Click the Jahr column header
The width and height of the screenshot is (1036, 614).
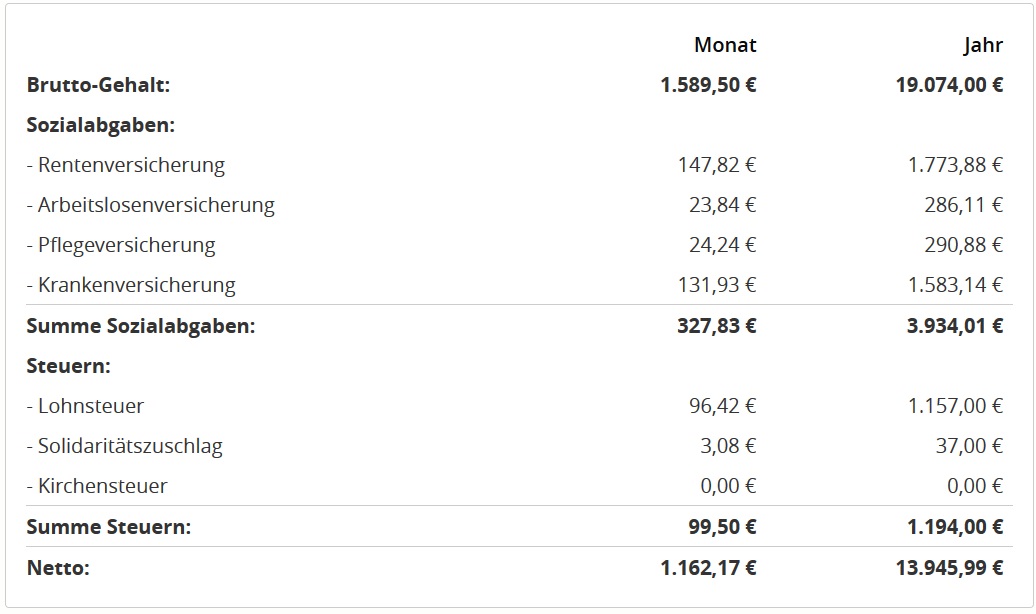(x=983, y=45)
